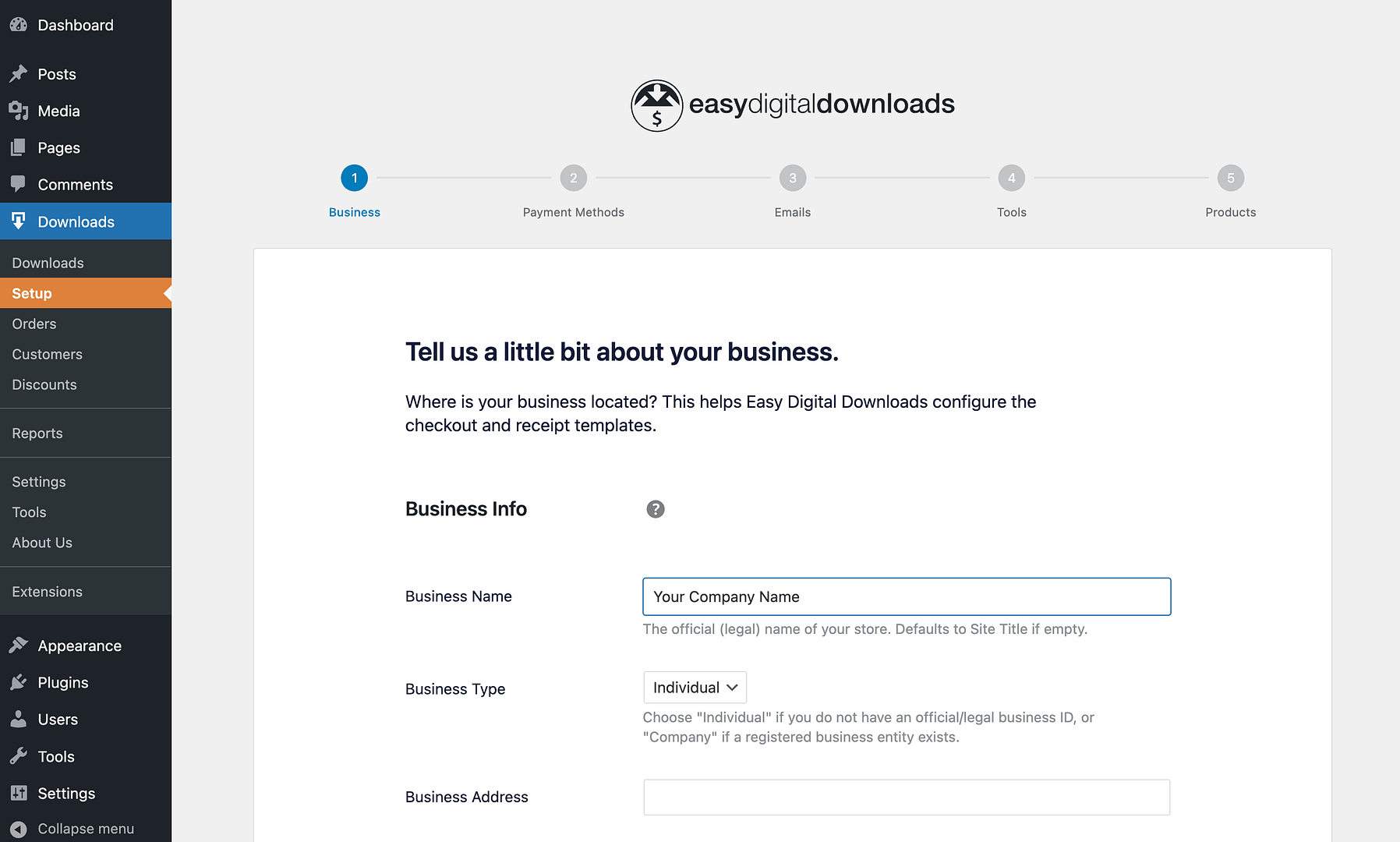Go to Tools step label in wizard

(1012, 212)
